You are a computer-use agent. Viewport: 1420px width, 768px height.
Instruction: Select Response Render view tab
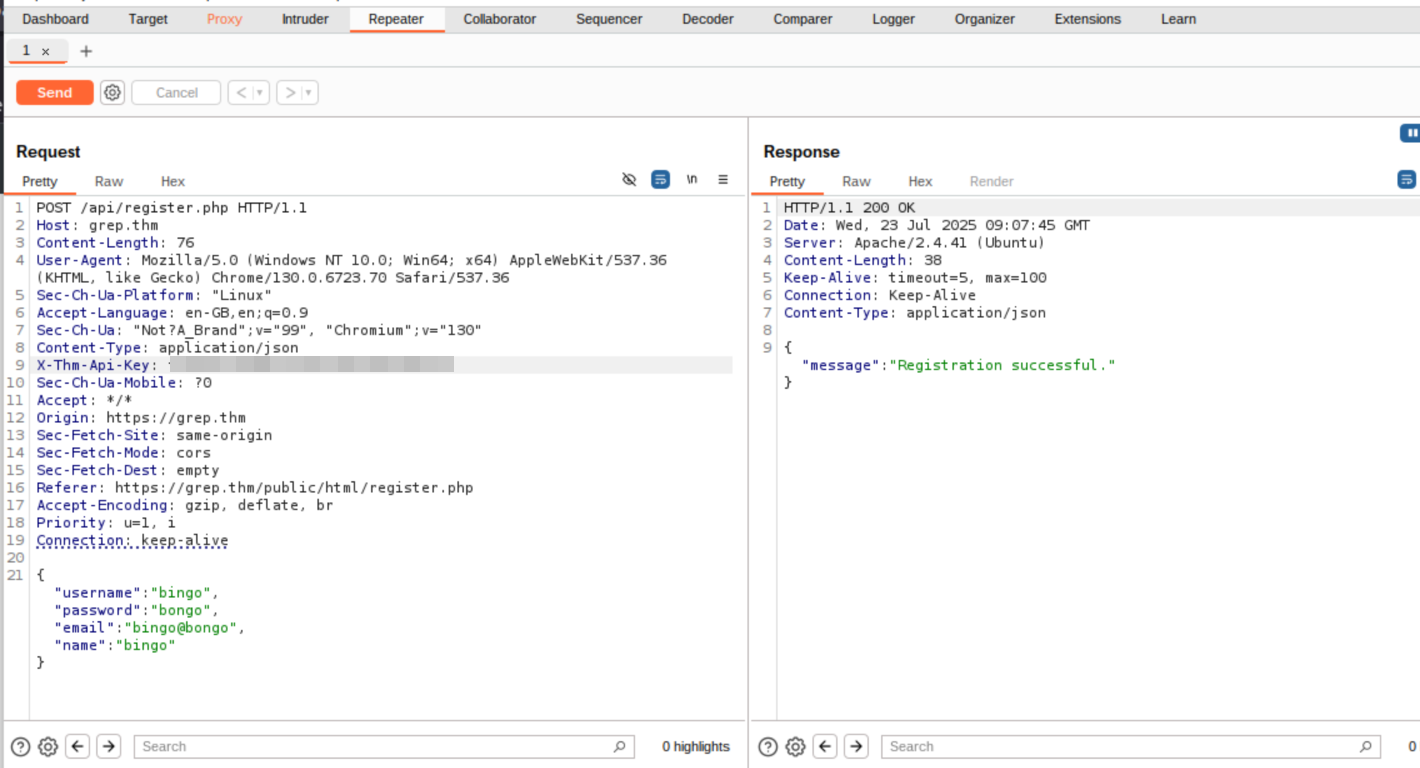pyautogui.click(x=992, y=181)
